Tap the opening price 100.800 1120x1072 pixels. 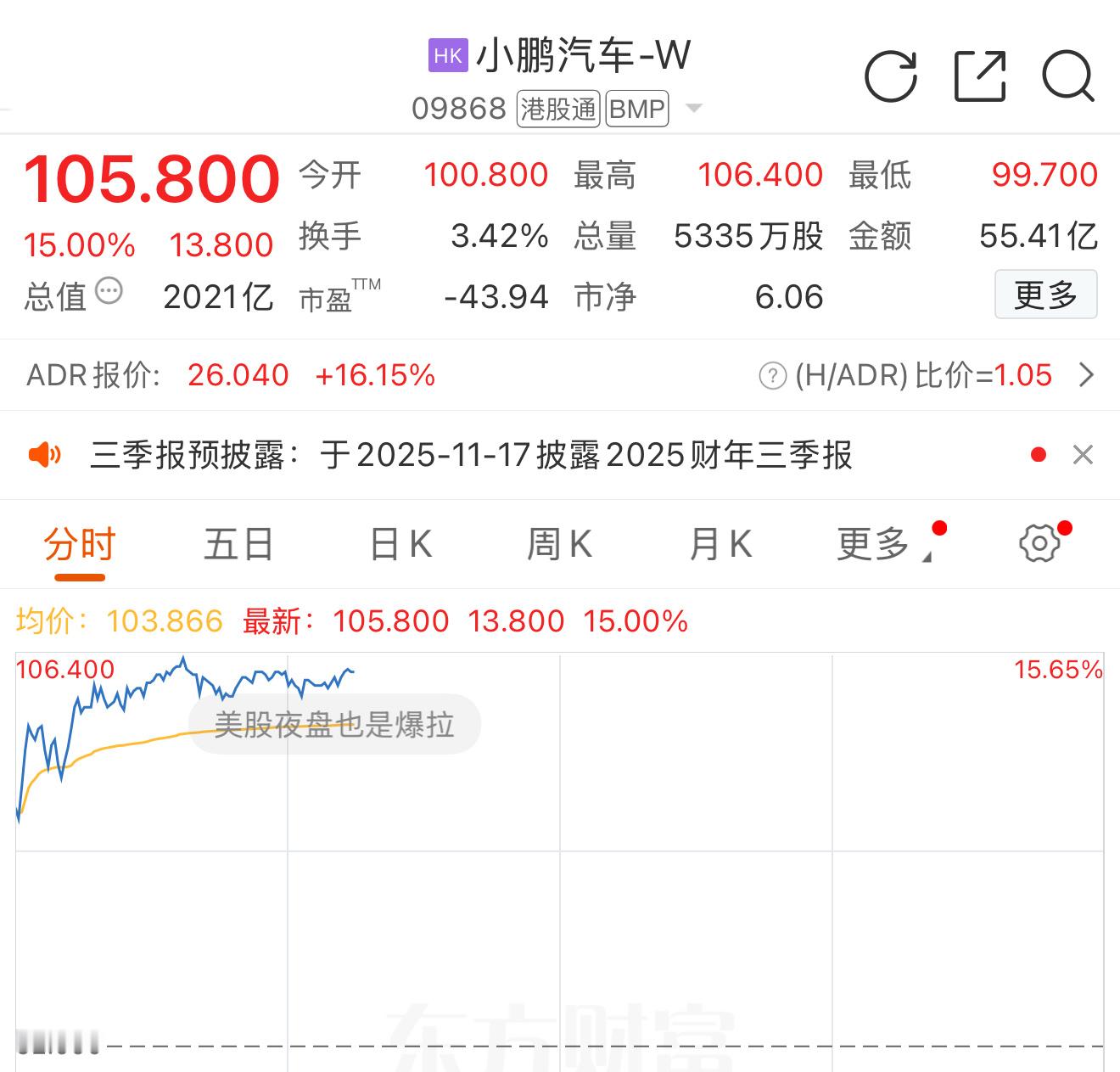(486, 175)
